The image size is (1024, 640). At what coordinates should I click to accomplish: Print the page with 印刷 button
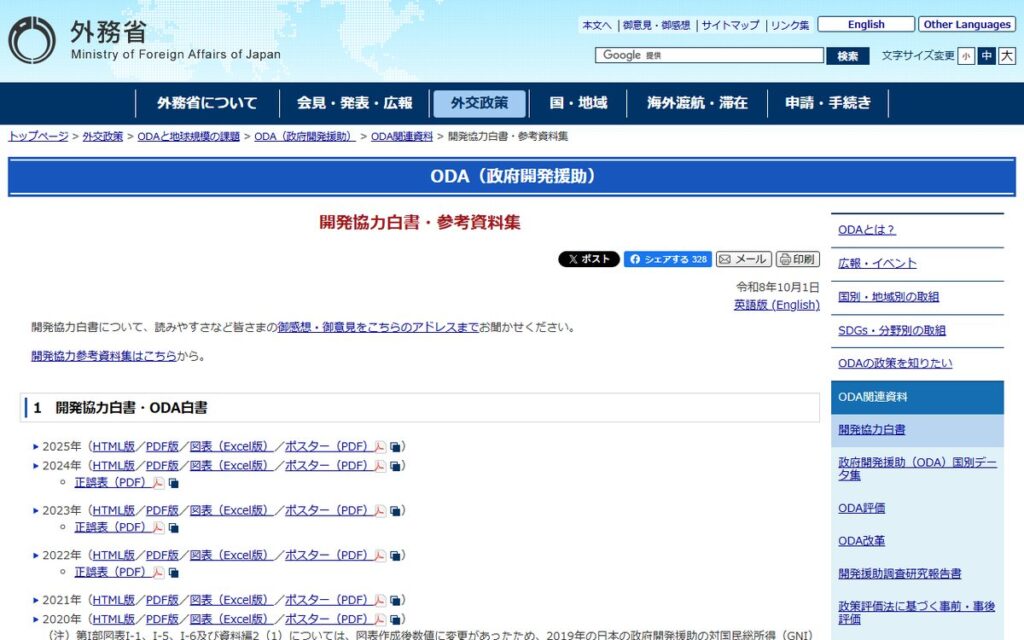point(797,259)
